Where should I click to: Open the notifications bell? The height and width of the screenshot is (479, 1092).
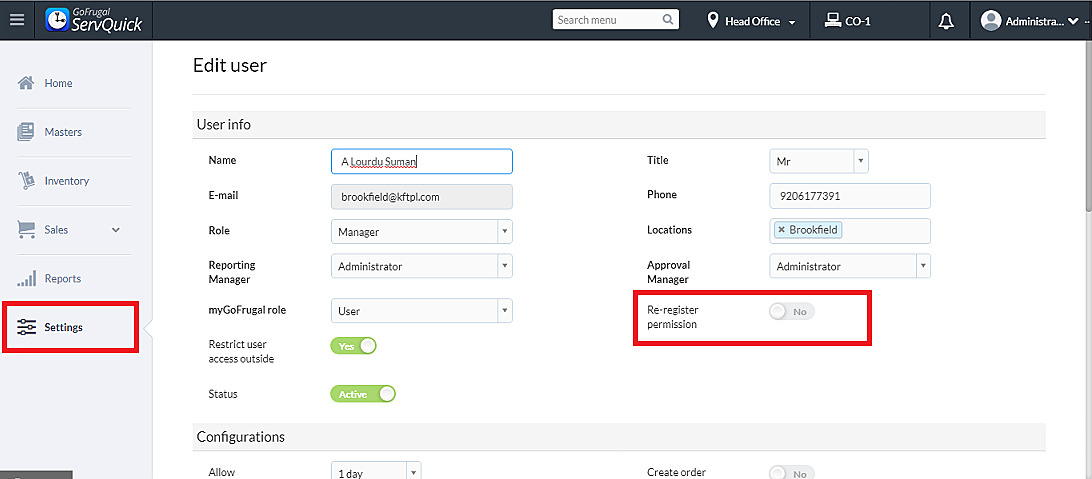point(946,21)
